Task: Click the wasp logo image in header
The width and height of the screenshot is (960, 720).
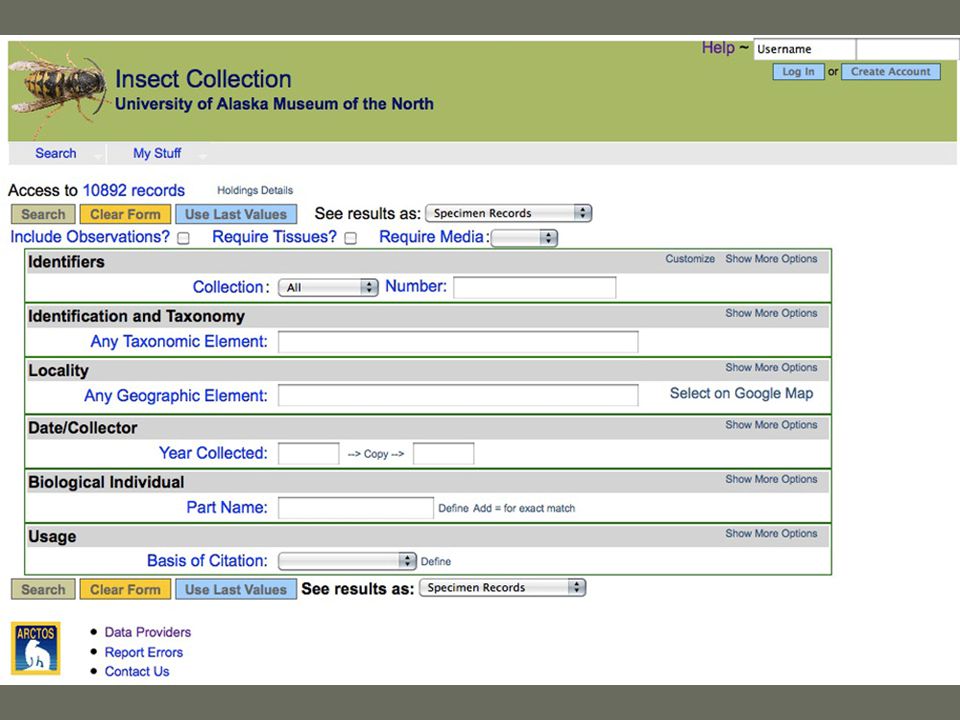Action: (x=58, y=89)
